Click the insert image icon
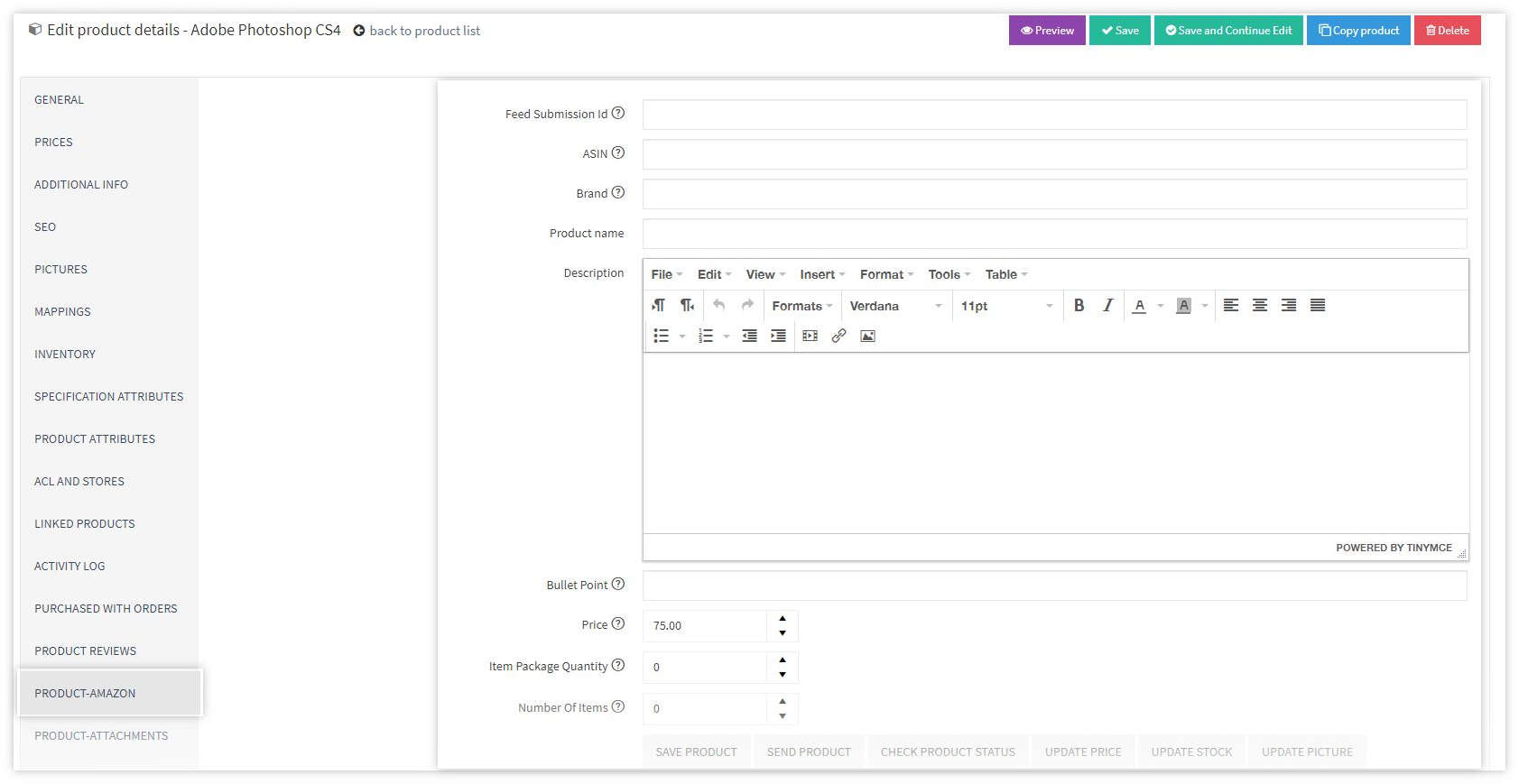 point(868,336)
